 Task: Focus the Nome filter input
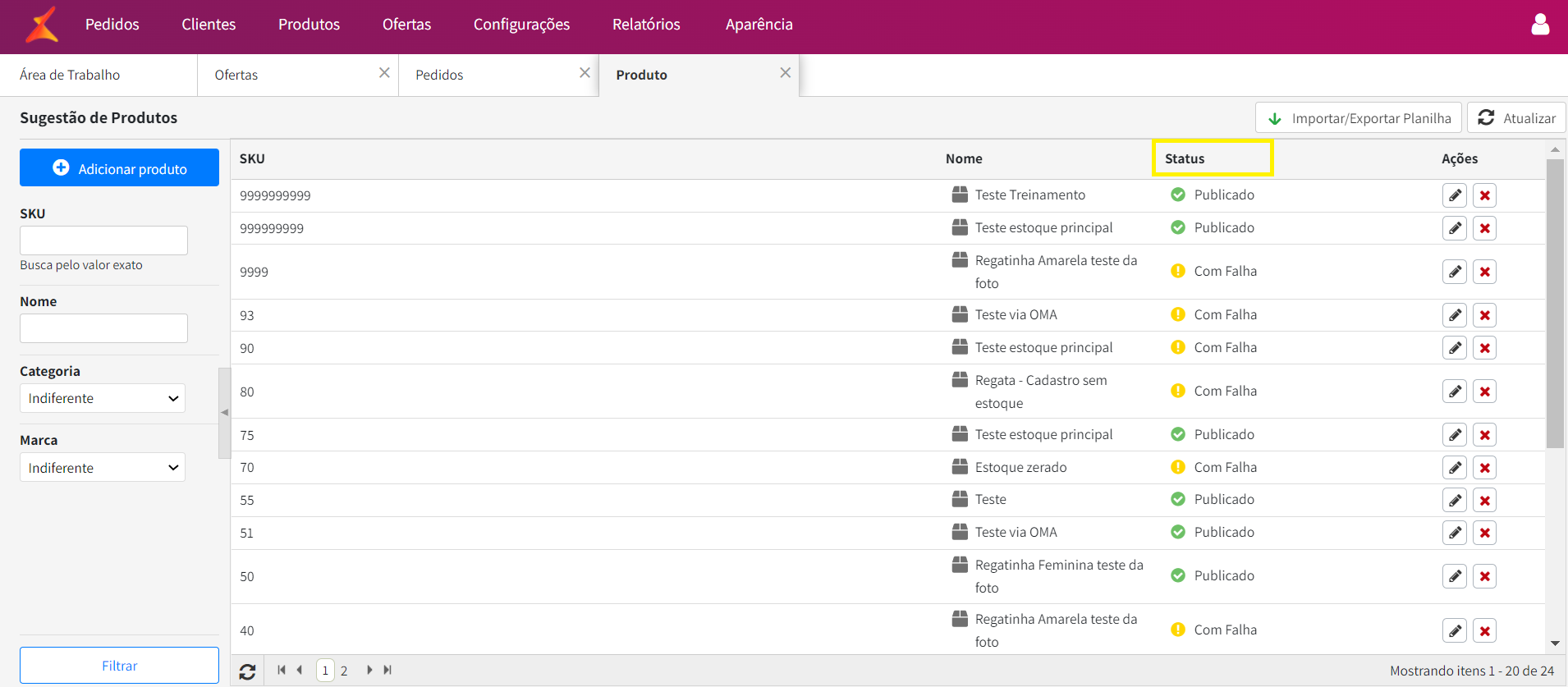(x=103, y=328)
